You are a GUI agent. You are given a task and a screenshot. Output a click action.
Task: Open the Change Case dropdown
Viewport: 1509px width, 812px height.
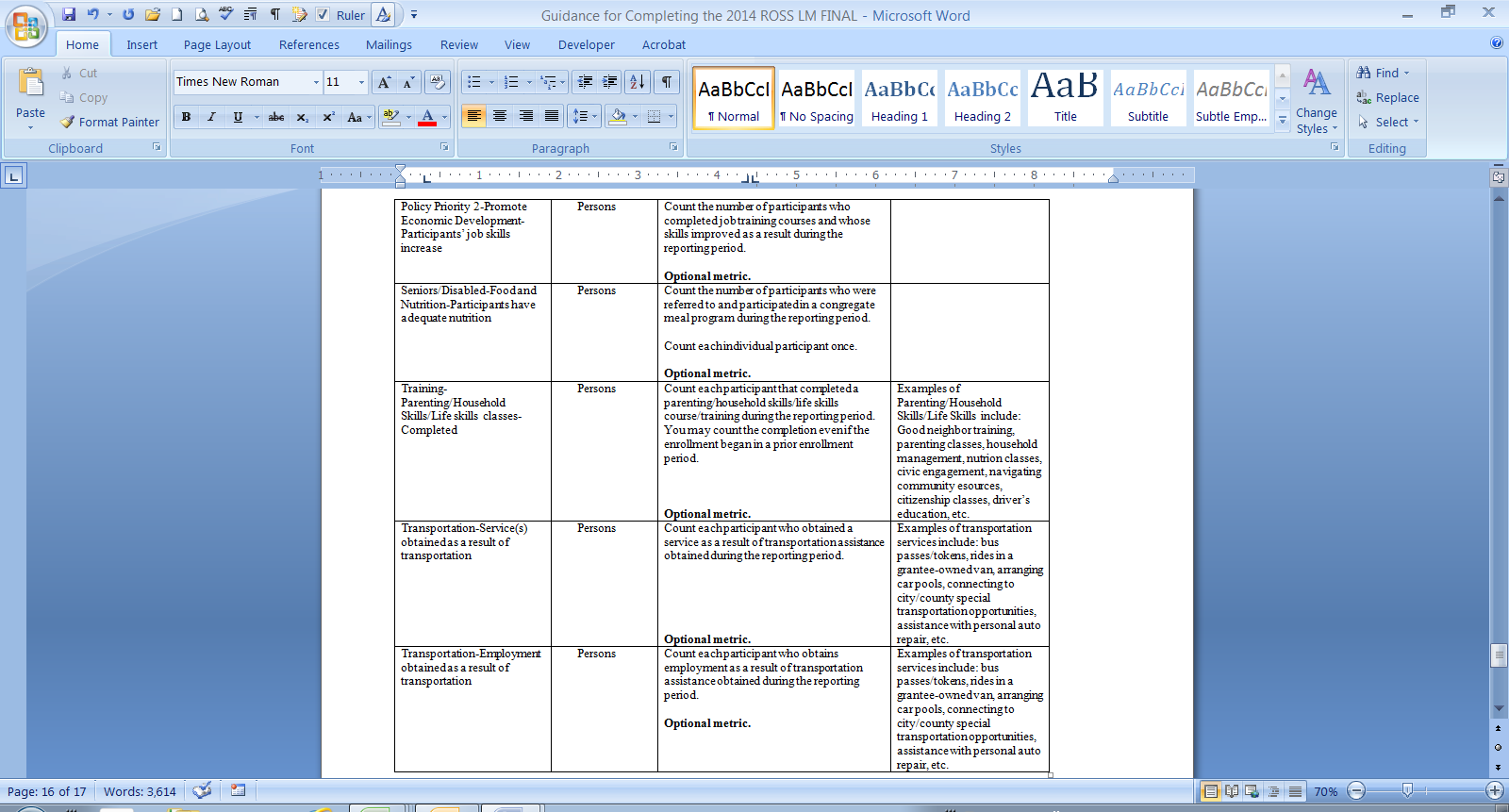357,117
